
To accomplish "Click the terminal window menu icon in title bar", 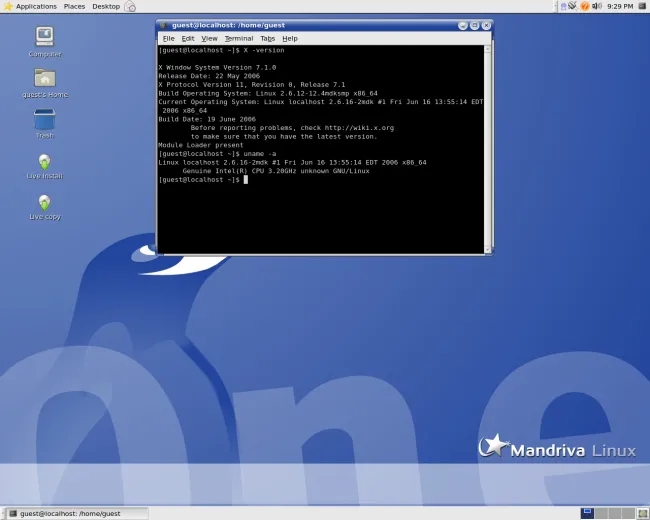I will tap(163, 25).
